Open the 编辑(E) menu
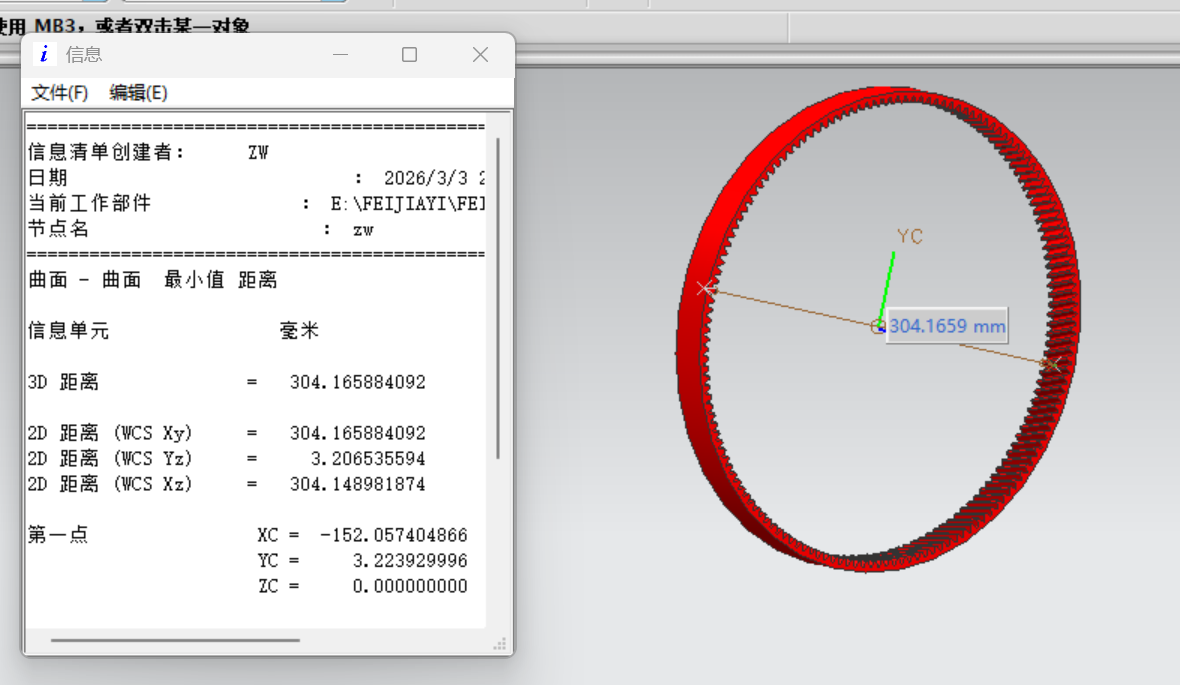The width and height of the screenshot is (1180, 685). tap(138, 93)
